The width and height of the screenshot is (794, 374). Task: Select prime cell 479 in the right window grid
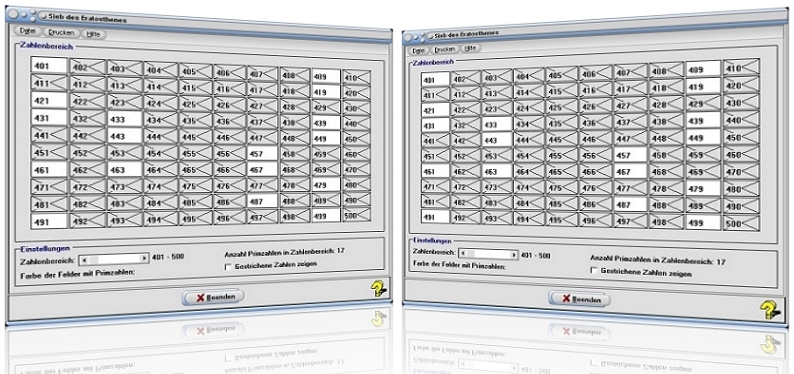pos(703,189)
